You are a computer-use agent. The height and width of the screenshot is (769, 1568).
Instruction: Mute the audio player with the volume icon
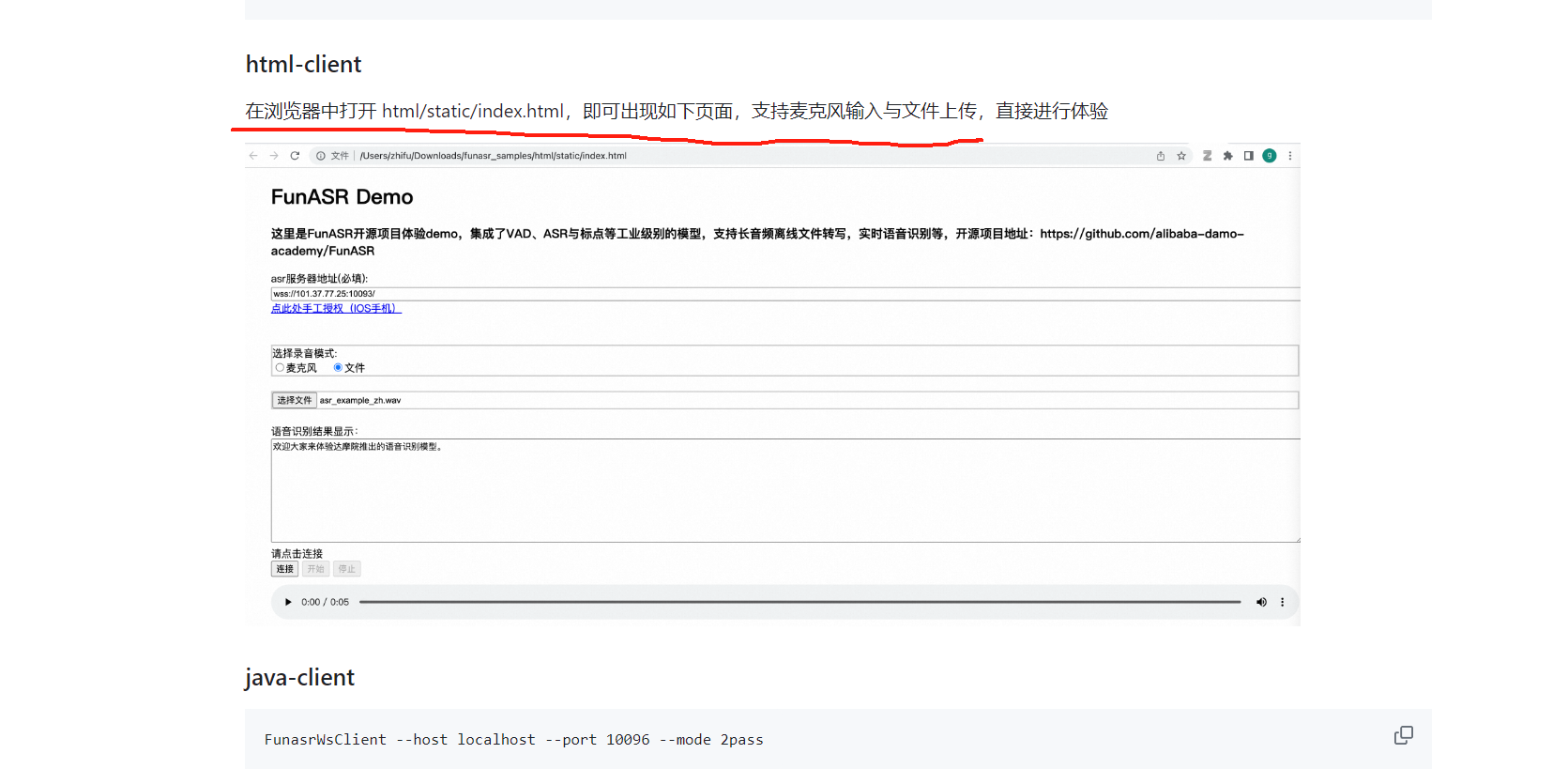tap(1261, 602)
